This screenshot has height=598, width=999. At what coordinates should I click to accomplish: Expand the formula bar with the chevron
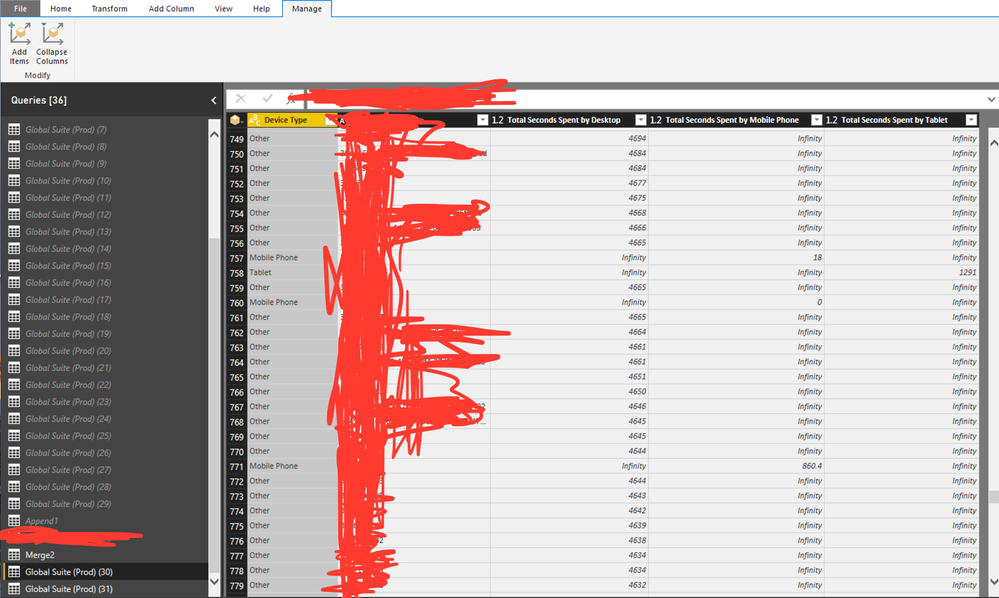pyautogui.click(x=991, y=99)
